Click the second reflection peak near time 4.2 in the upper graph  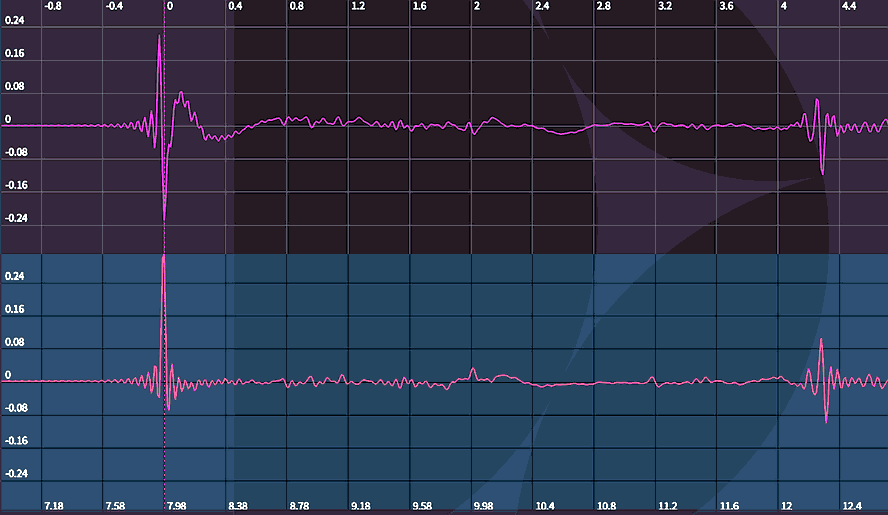(817, 102)
